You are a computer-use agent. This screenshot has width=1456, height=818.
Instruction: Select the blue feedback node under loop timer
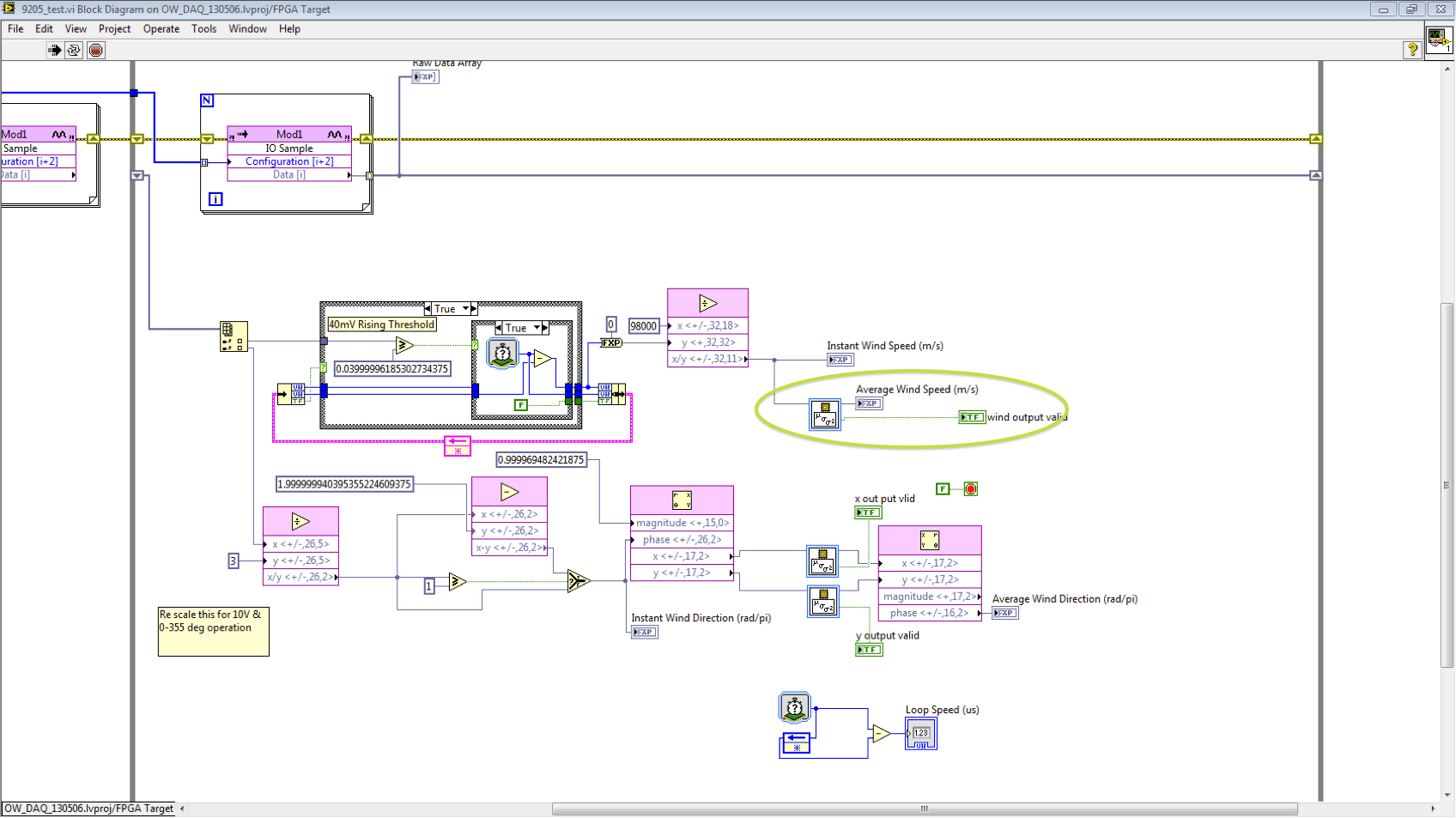[x=796, y=743]
